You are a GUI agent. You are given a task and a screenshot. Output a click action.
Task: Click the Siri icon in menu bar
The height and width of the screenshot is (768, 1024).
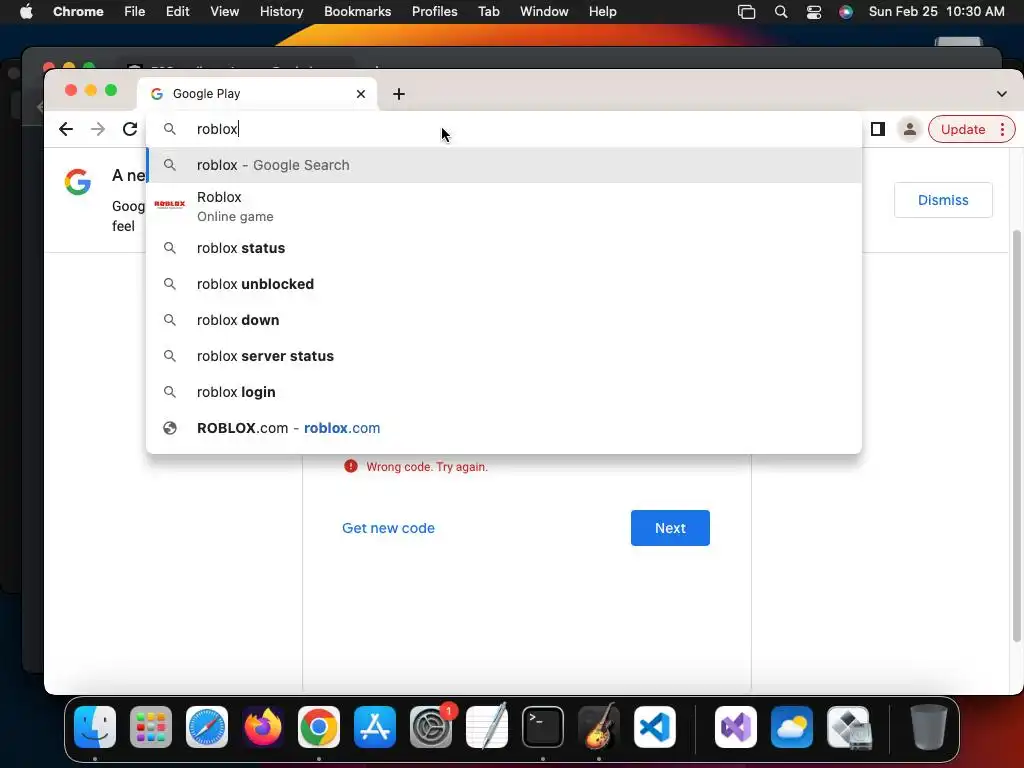pos(846,12)
